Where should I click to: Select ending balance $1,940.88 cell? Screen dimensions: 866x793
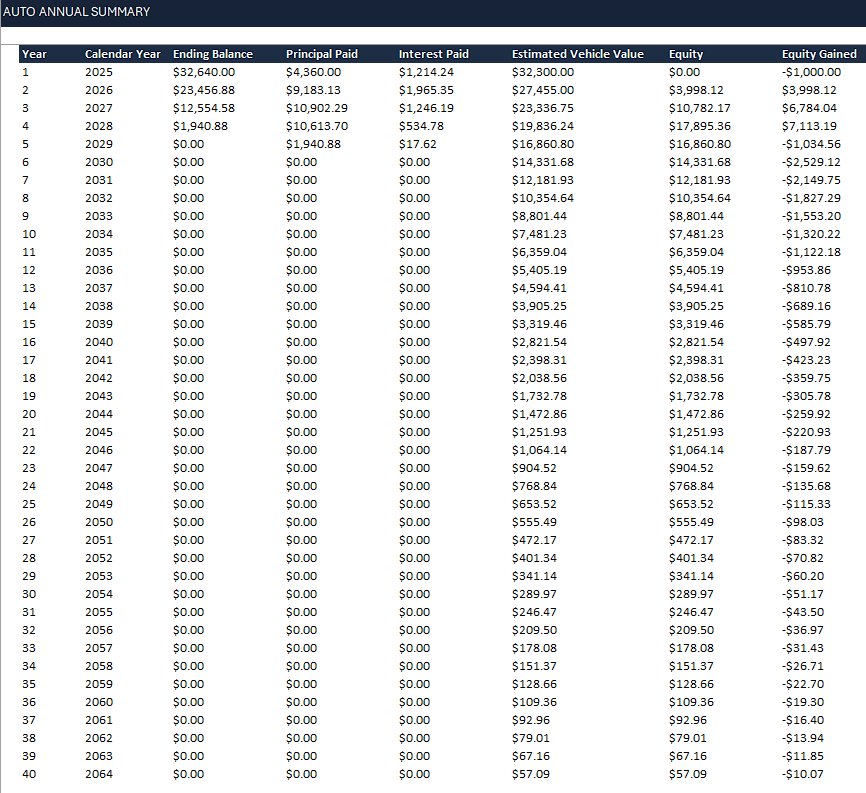(x=200, y=126)
